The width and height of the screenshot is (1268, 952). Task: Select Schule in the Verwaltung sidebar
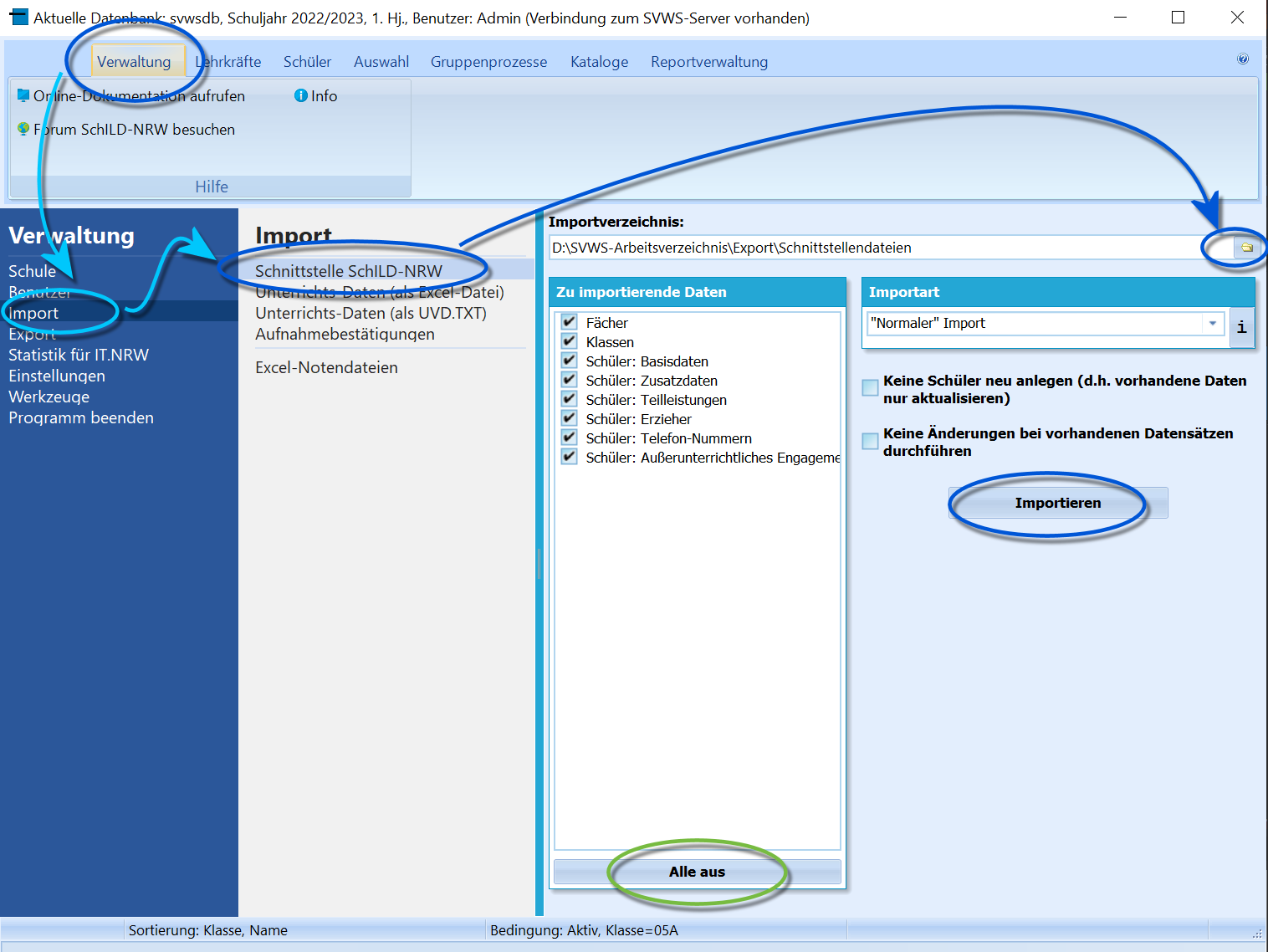coord(33,271)
